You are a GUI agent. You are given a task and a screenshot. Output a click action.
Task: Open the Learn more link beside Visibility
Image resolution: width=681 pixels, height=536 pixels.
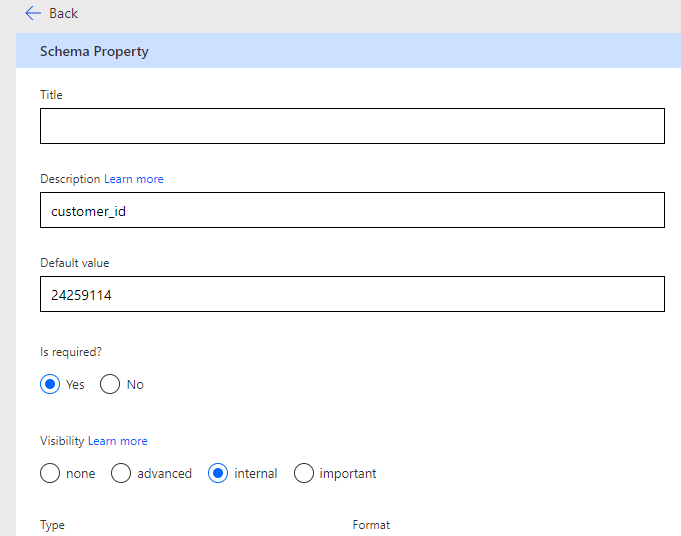[118, 441]
